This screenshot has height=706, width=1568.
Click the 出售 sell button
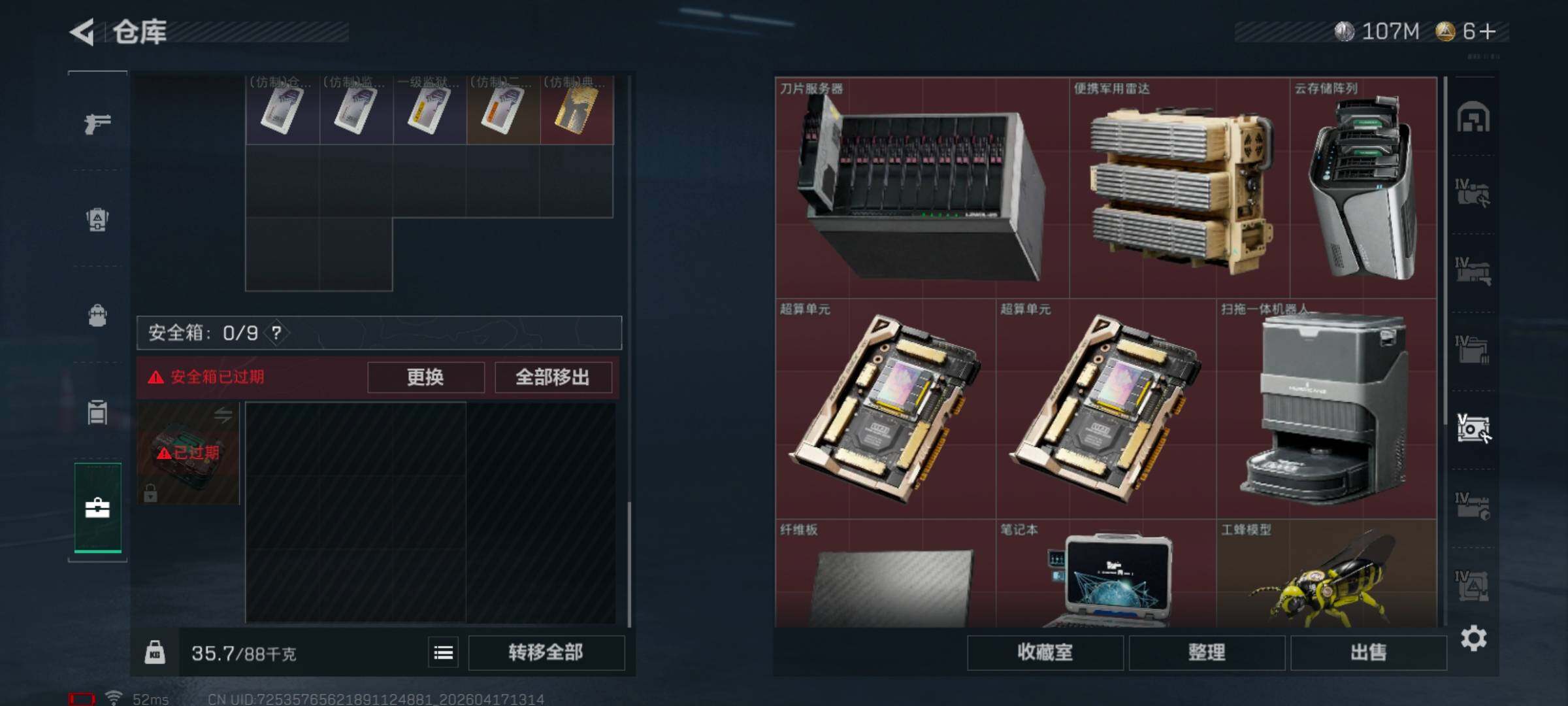tap(1368, 652)
